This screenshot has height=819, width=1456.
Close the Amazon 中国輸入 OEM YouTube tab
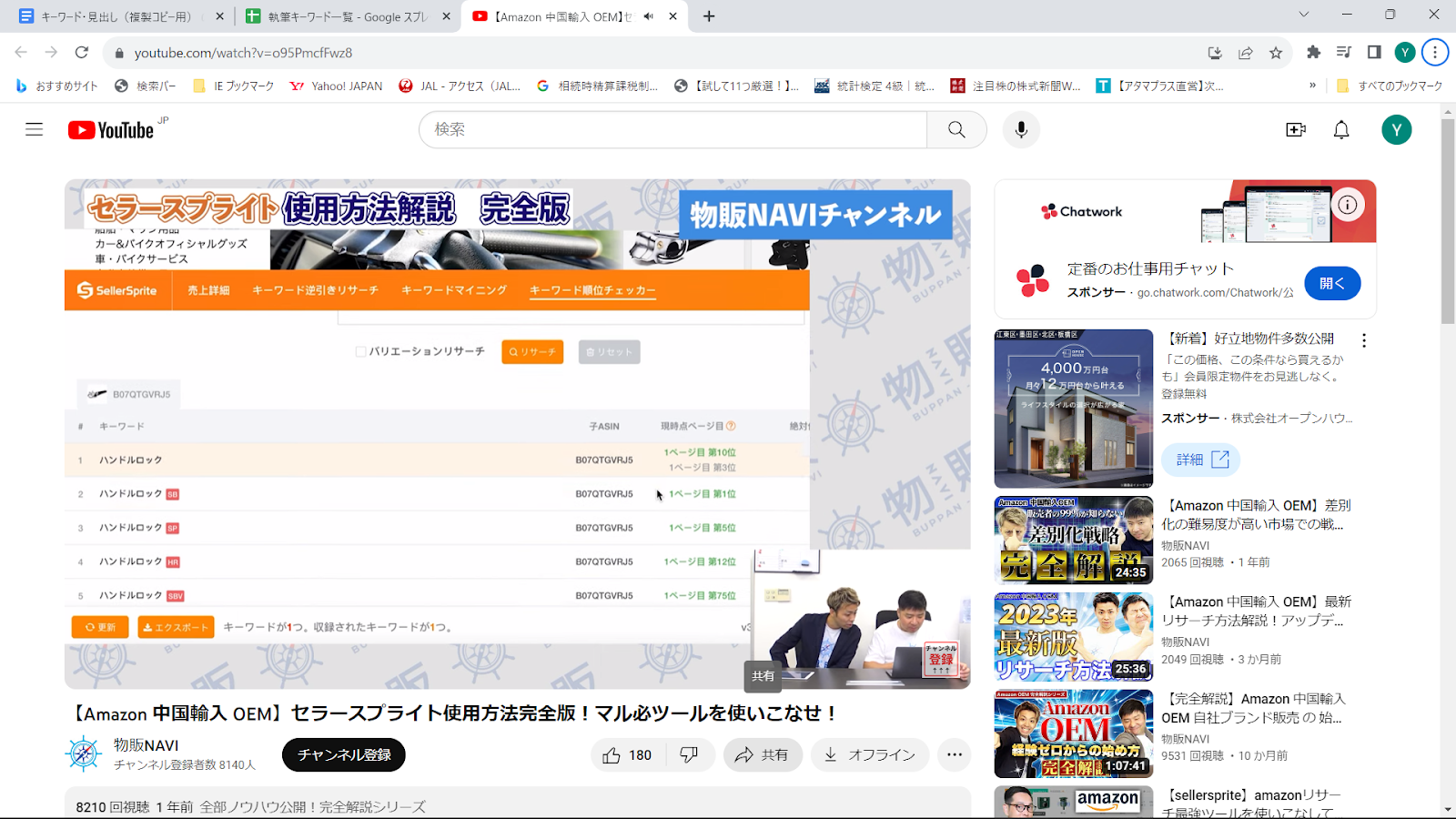[672, 16]
